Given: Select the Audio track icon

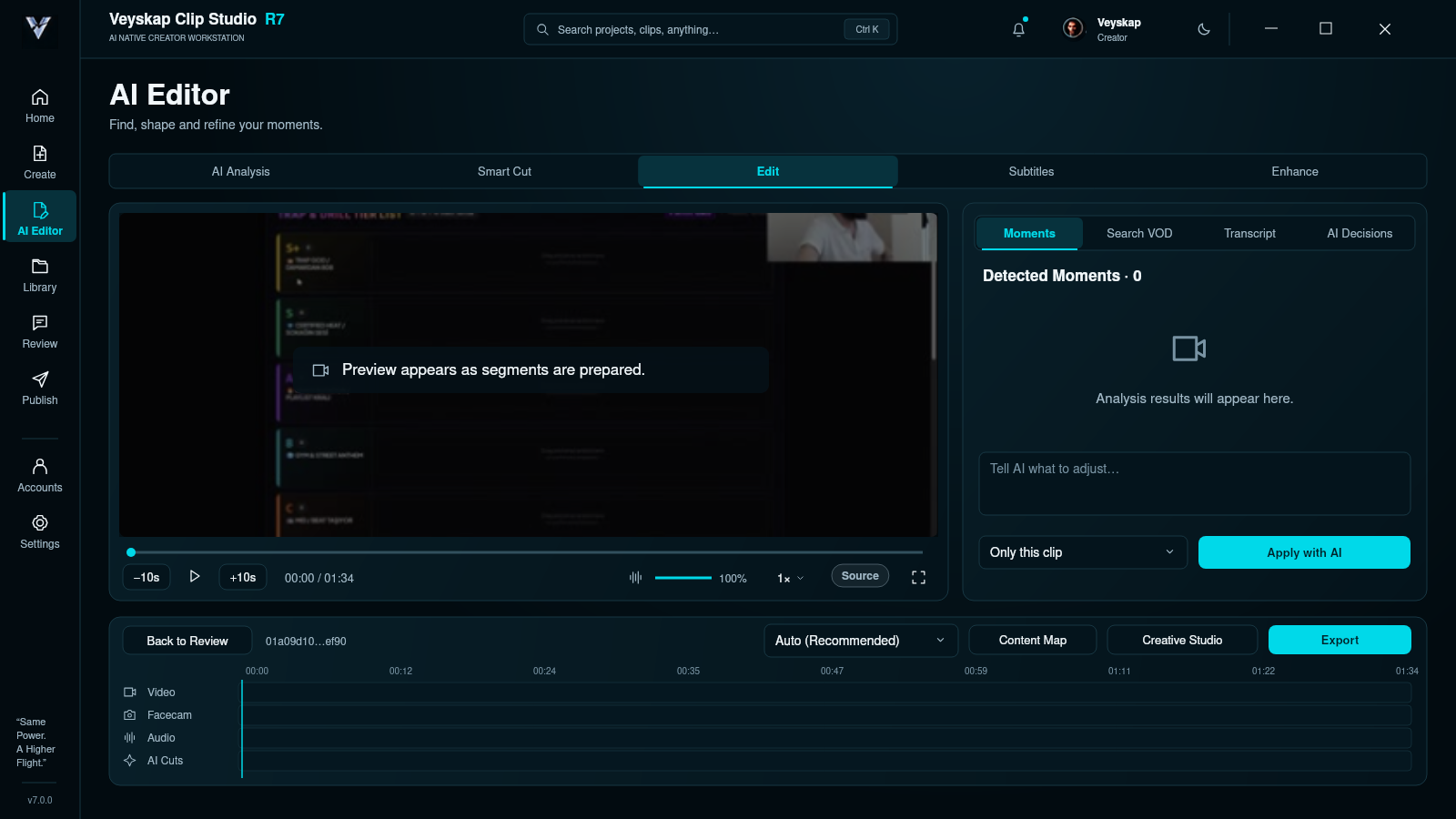Looking at the screenshot, I should pos(130,738).
